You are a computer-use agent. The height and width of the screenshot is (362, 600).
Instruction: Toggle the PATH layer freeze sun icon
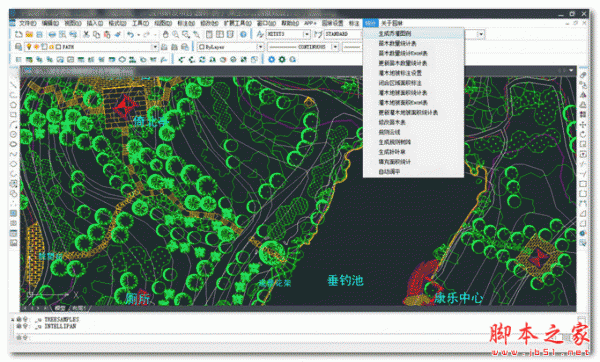tap(37, 47)
